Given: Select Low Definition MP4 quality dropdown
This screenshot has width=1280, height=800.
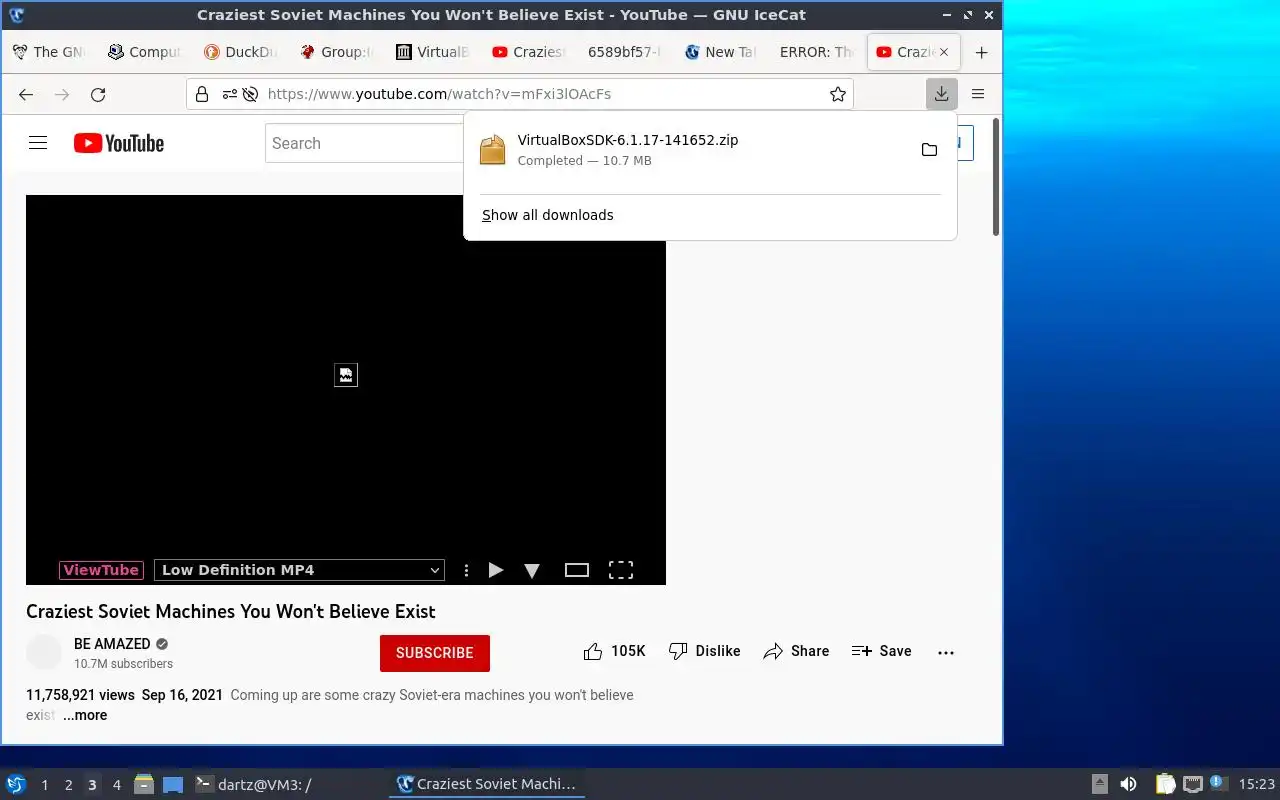Looking at the screenshot, I should (x=299, y=570).
